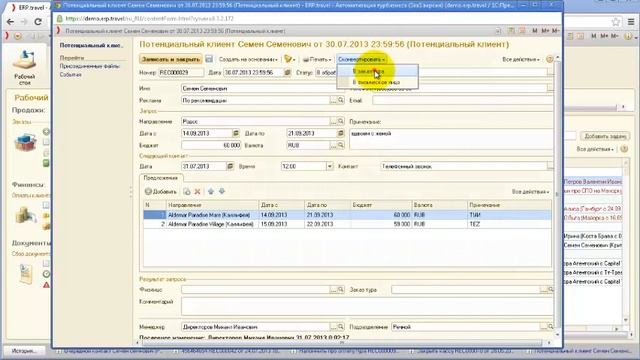This screenshot has width=640, height=360.
Task: Click the help question-mark icon in form toolbar
Action: pyautogui.click(x=550, y=59)
